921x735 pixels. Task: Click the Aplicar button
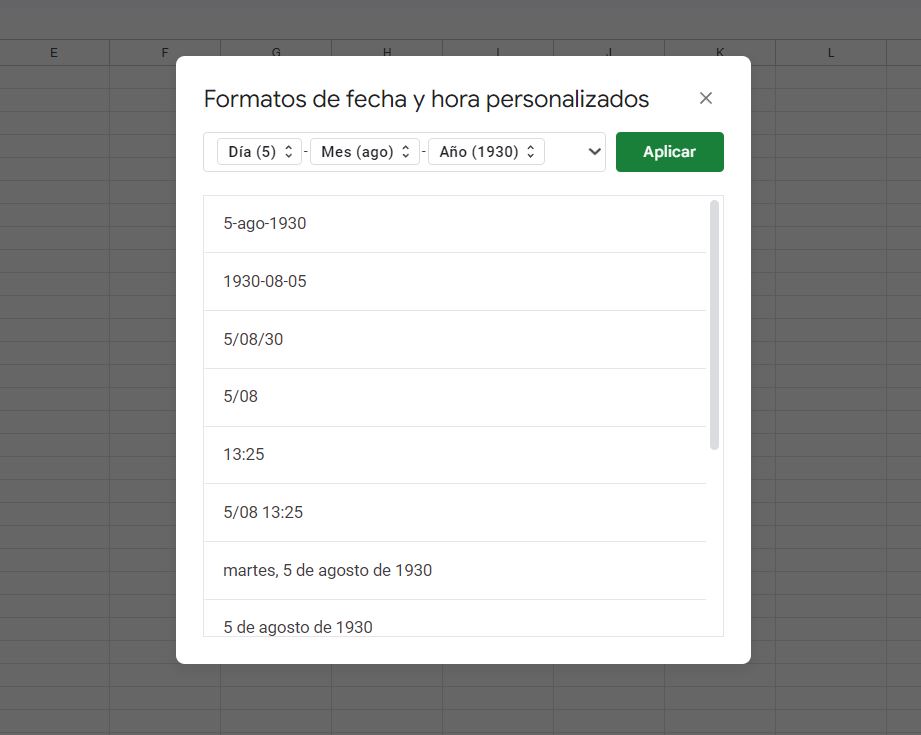point(670,152)
